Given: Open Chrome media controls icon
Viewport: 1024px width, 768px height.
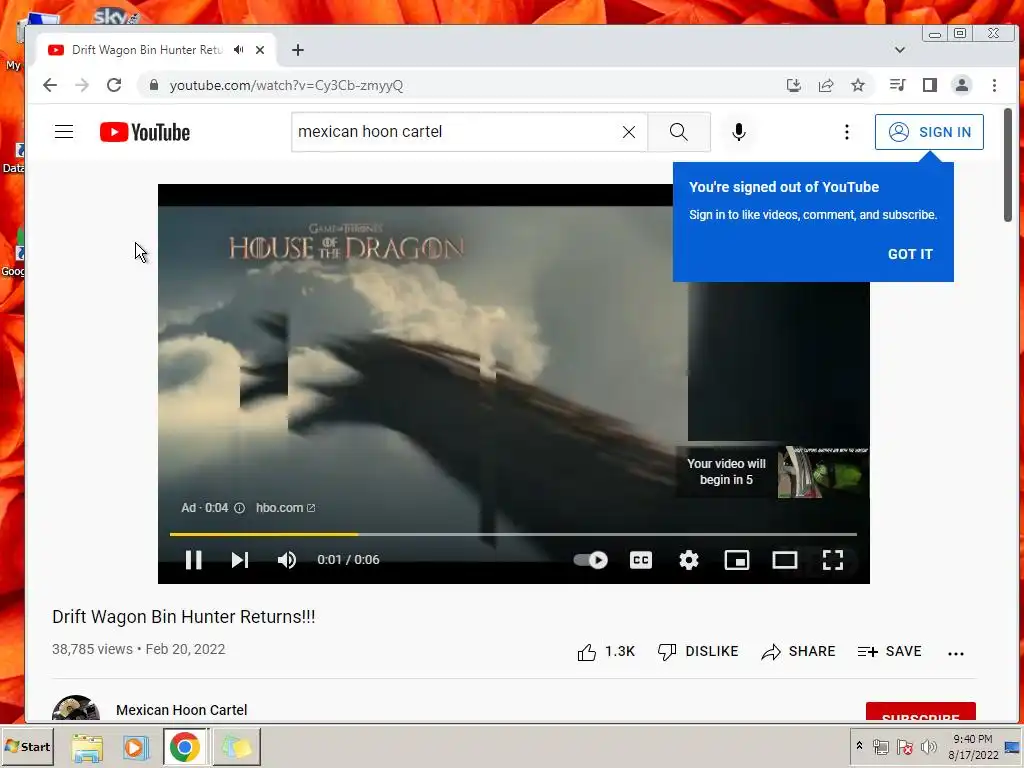Looking at the screenshot, I should click(897, 85).
